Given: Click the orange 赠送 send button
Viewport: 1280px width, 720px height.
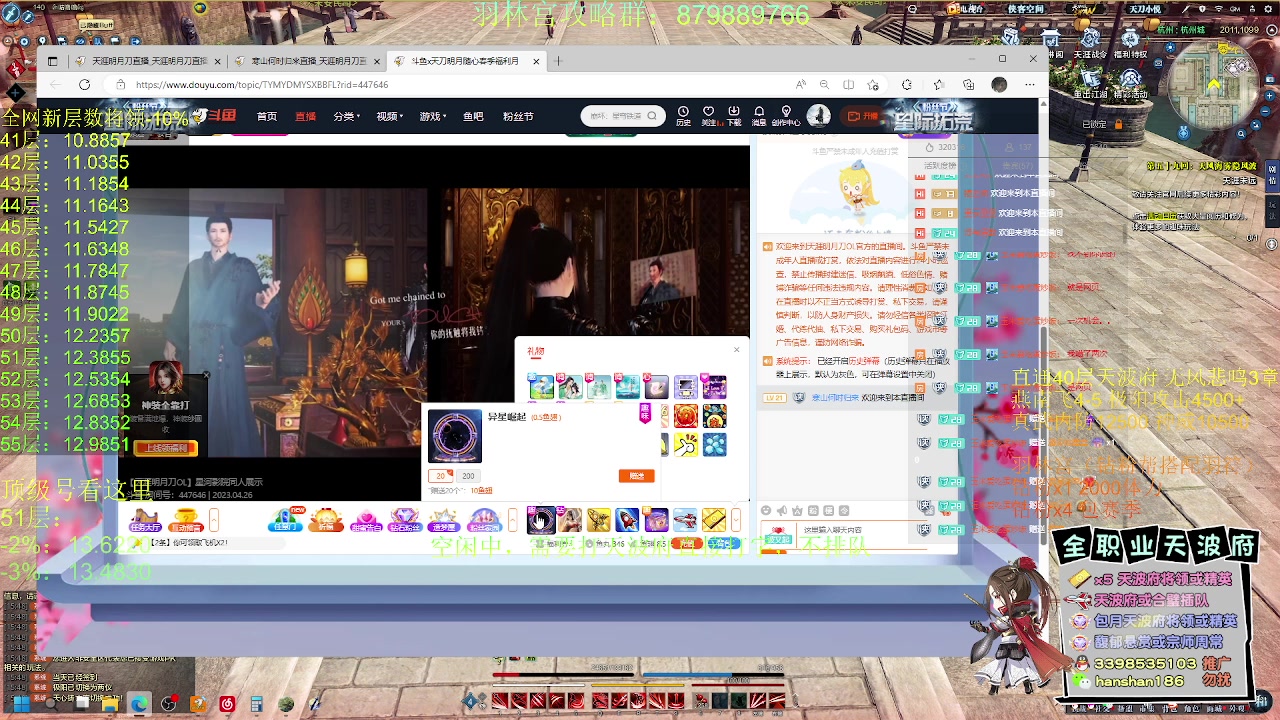Looking at the screenshot, I should point(636,476).
